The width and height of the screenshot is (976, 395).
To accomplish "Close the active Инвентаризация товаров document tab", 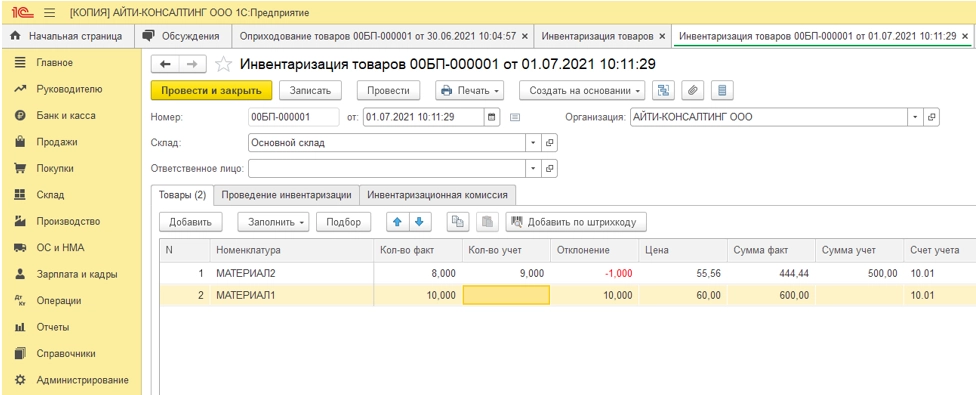I will click(x=965, y=36).
